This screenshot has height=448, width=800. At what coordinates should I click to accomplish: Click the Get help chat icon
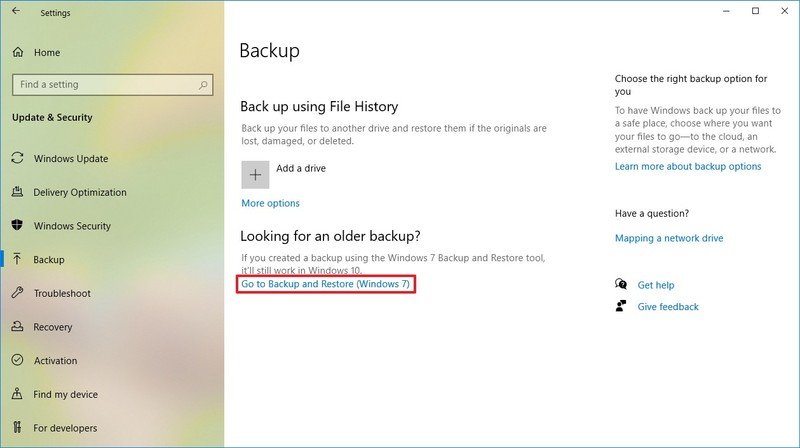pos(622,285)
